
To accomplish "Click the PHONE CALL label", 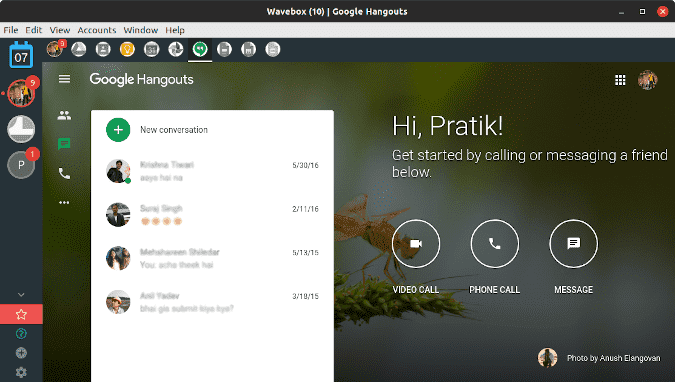I will (x=495, y=290).
